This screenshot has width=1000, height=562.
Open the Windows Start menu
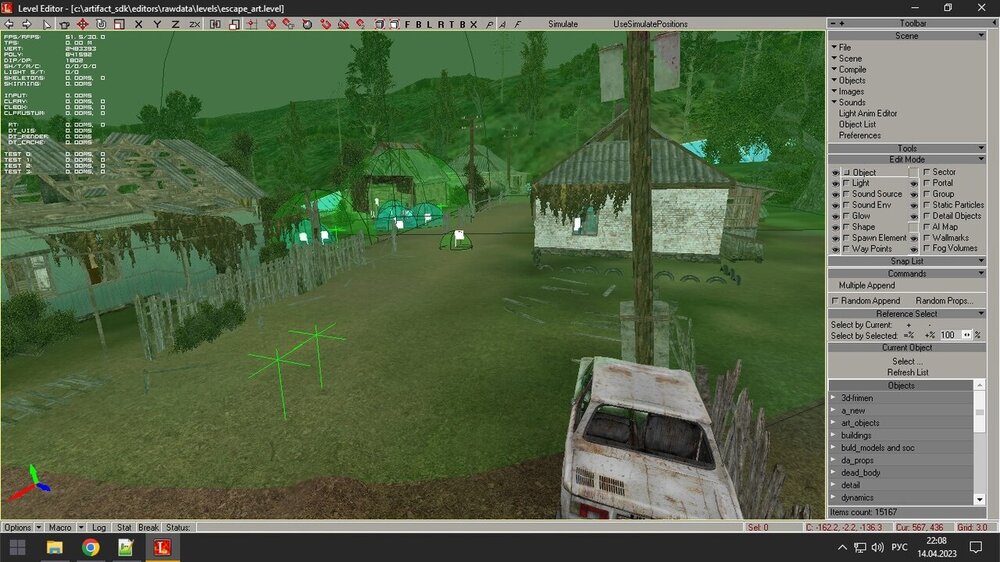pyautogui.click(x=17, y=547)
